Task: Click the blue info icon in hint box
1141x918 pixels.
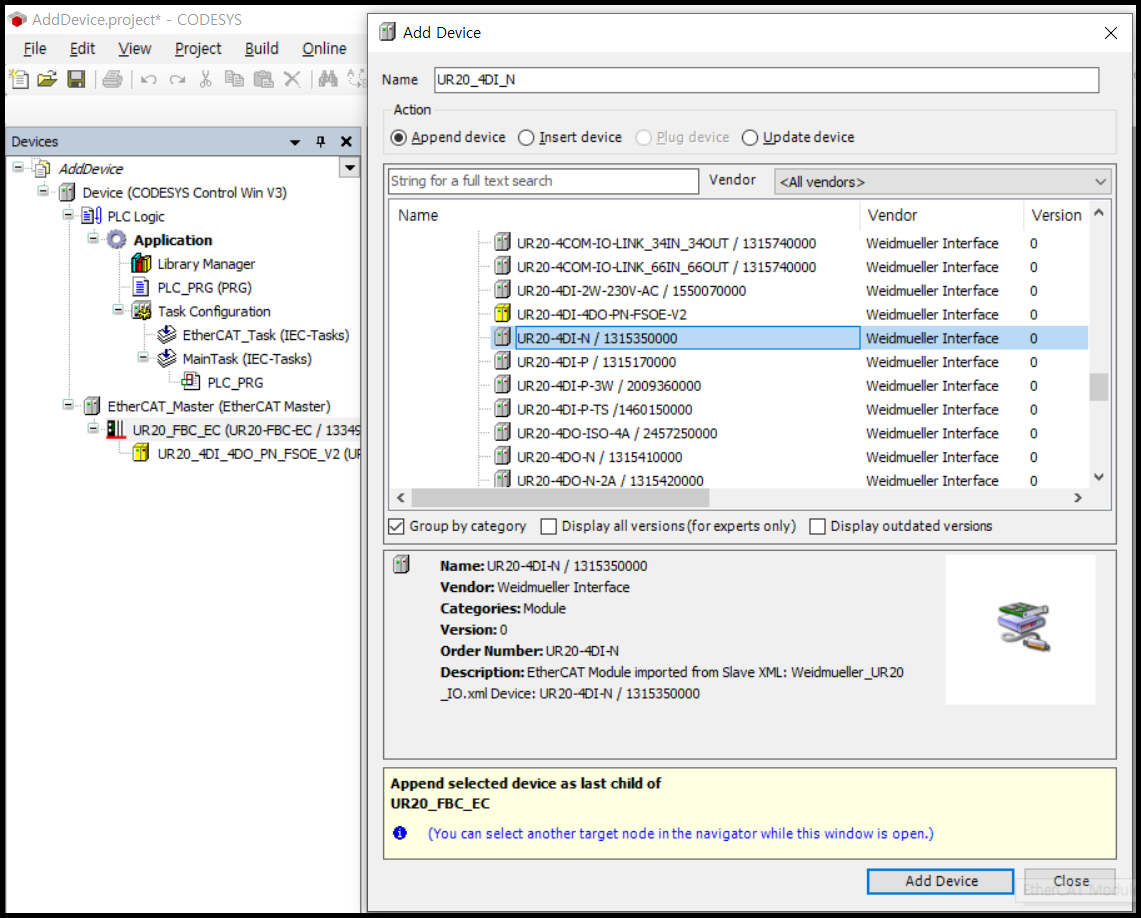Action: [400, 834]
